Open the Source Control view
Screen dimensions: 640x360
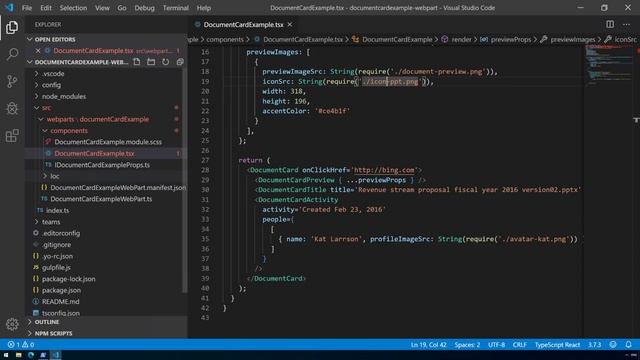(12, 81)
